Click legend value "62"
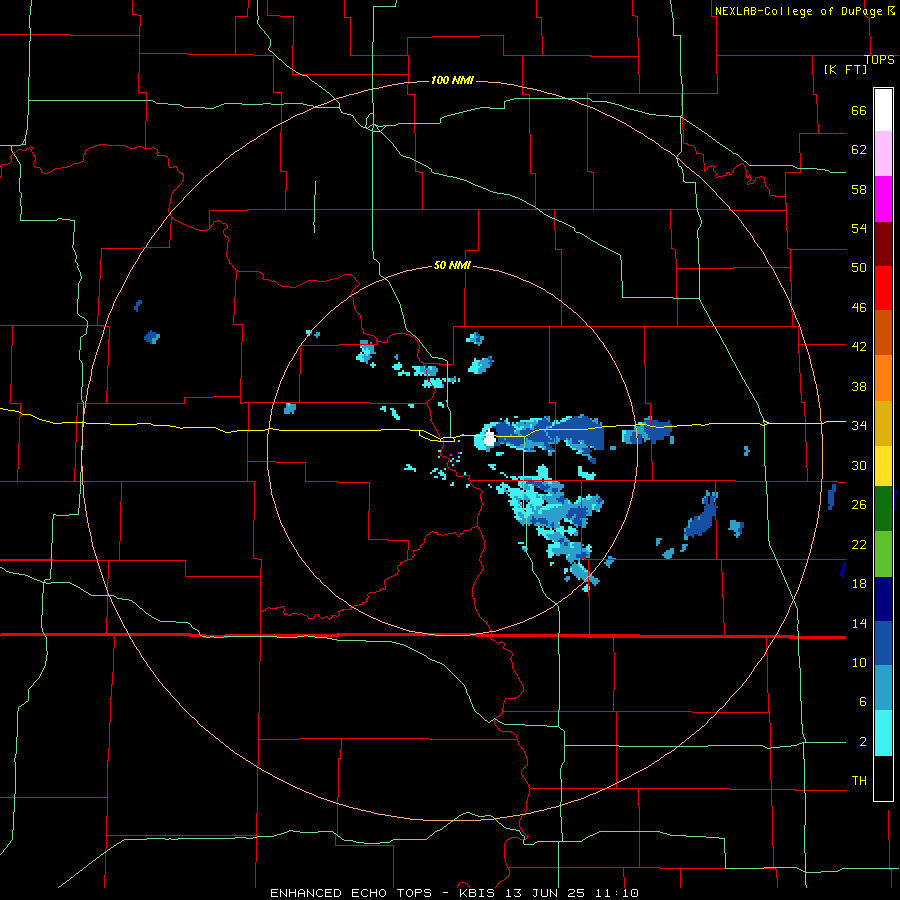Image resolution: width=900 pixels, height=900 pixels. tap(859, 150)
